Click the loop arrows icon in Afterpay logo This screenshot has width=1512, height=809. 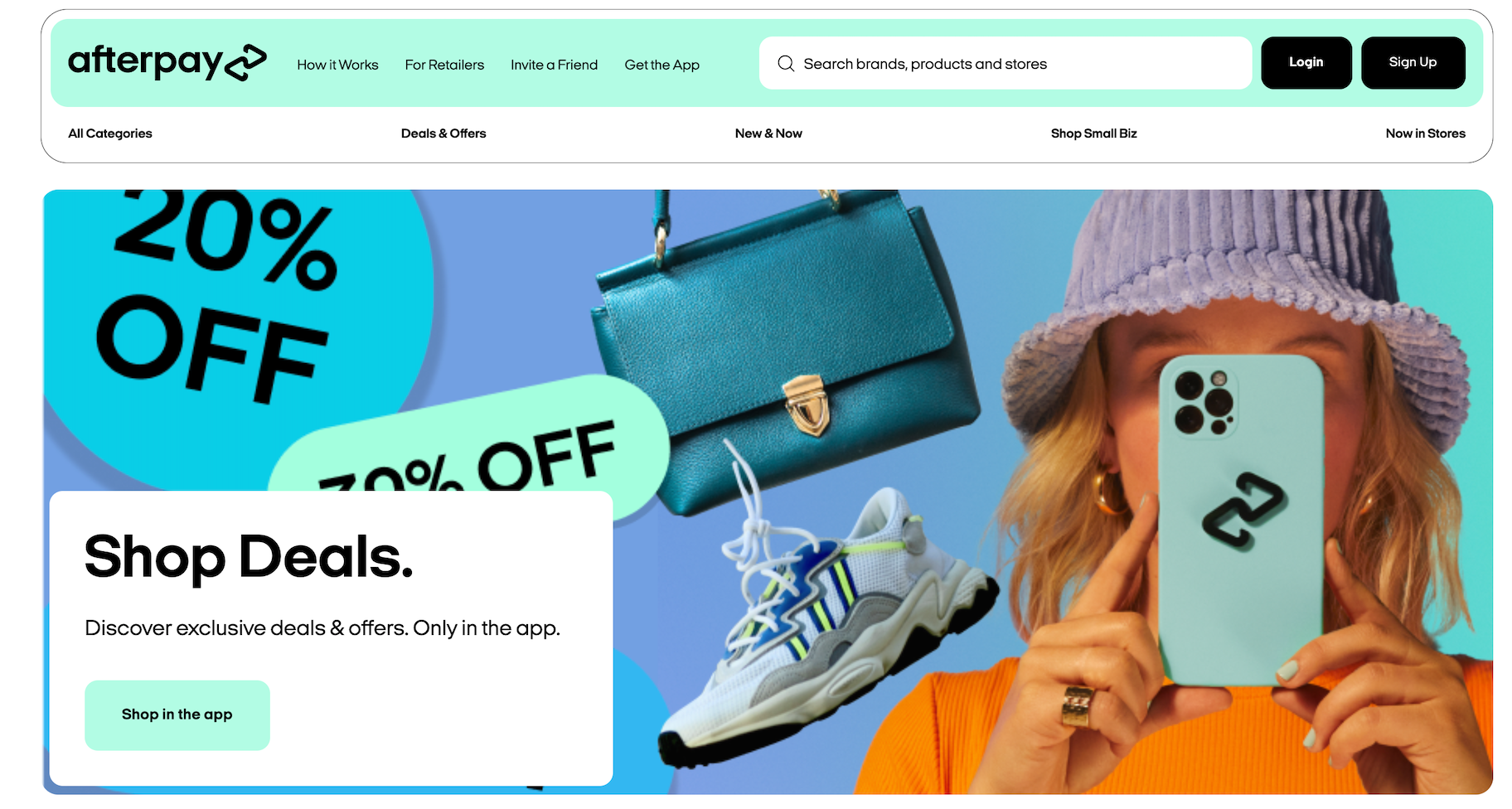(x=246, y=63)
